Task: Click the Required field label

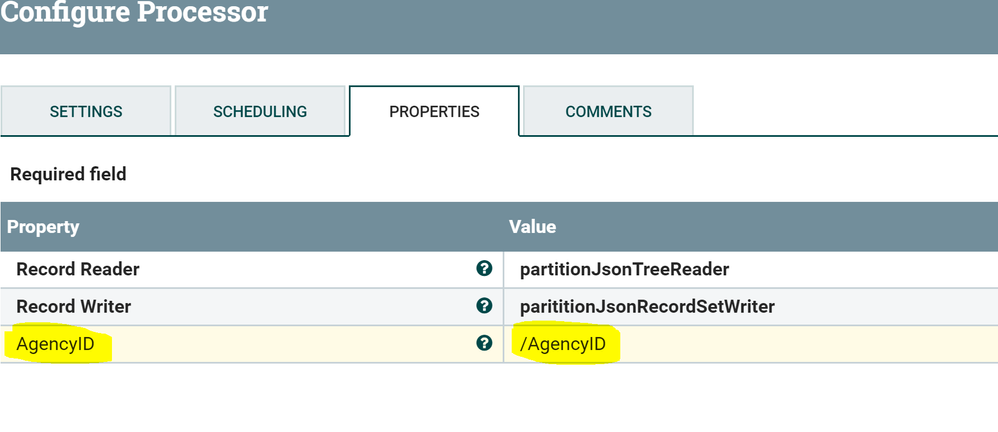Action: (x=68, y=174)
